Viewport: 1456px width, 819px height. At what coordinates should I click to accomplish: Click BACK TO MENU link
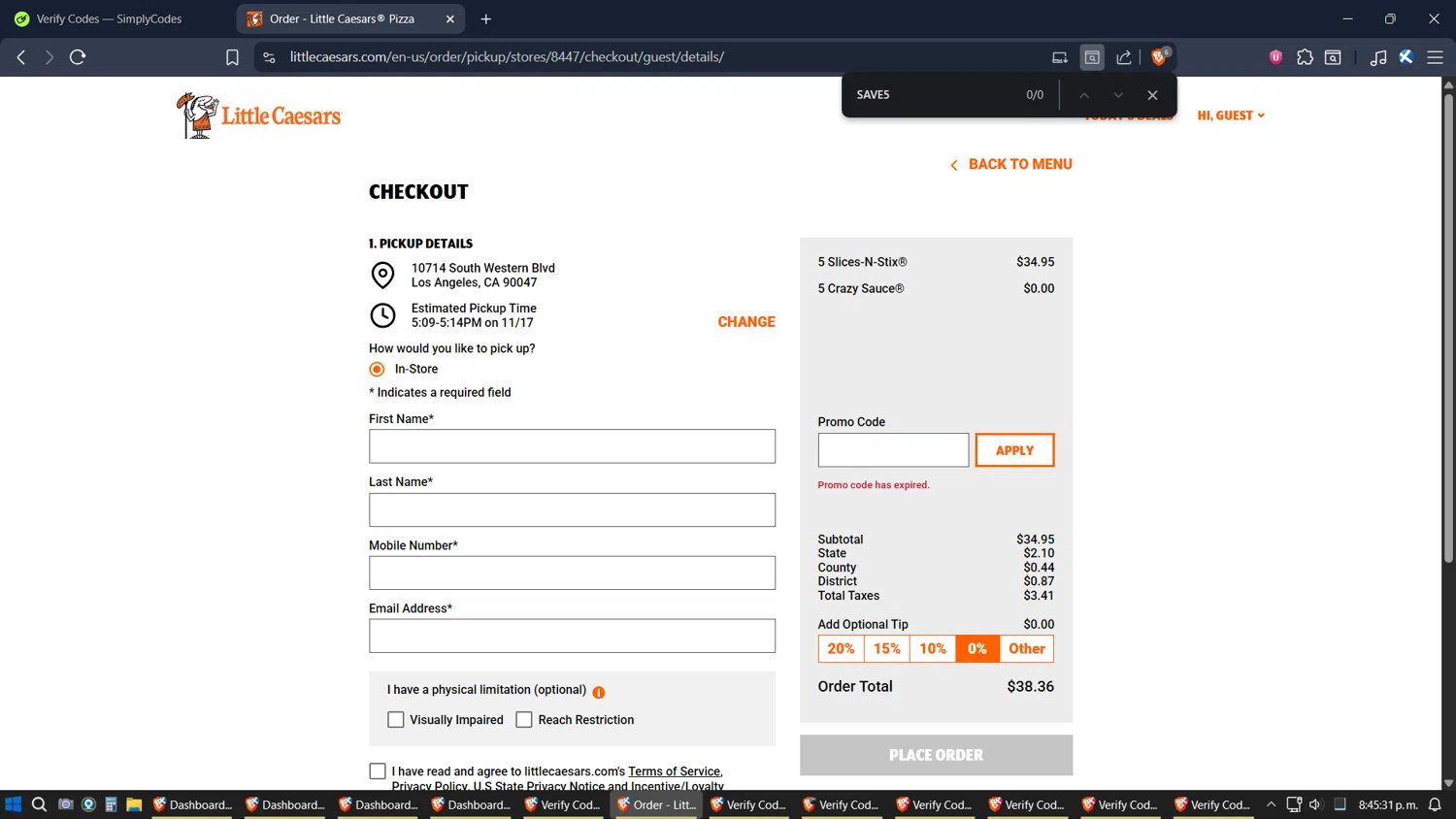pos(1010,165)
